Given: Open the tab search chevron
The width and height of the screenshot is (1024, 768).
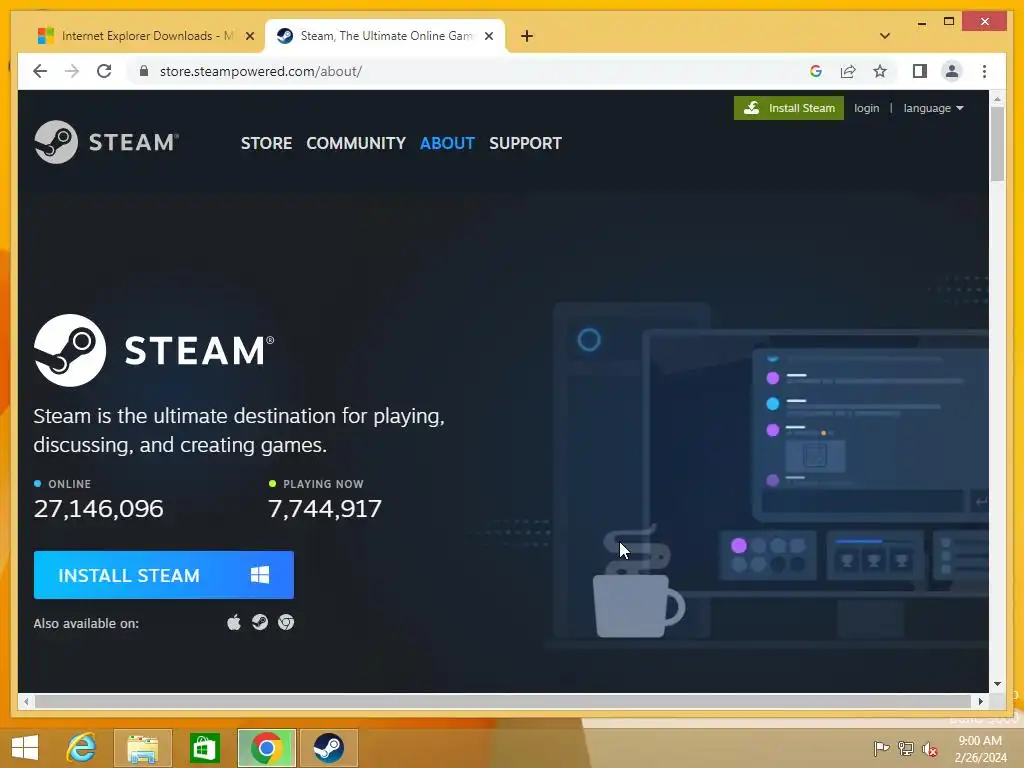Looking at the screenshot, I should pyautogui.click(x=885, y=36).
